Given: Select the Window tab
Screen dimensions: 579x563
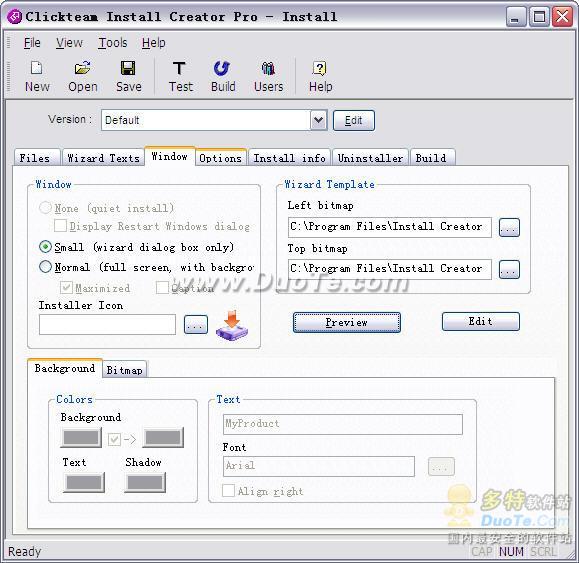Looking at the screenshot, I should coord(169,156).
